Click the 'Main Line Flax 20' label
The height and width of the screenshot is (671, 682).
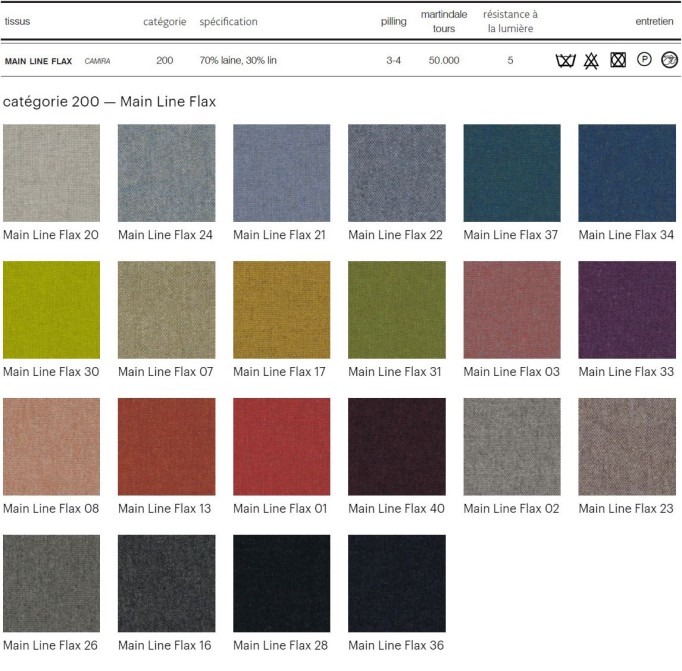[51, 235]
